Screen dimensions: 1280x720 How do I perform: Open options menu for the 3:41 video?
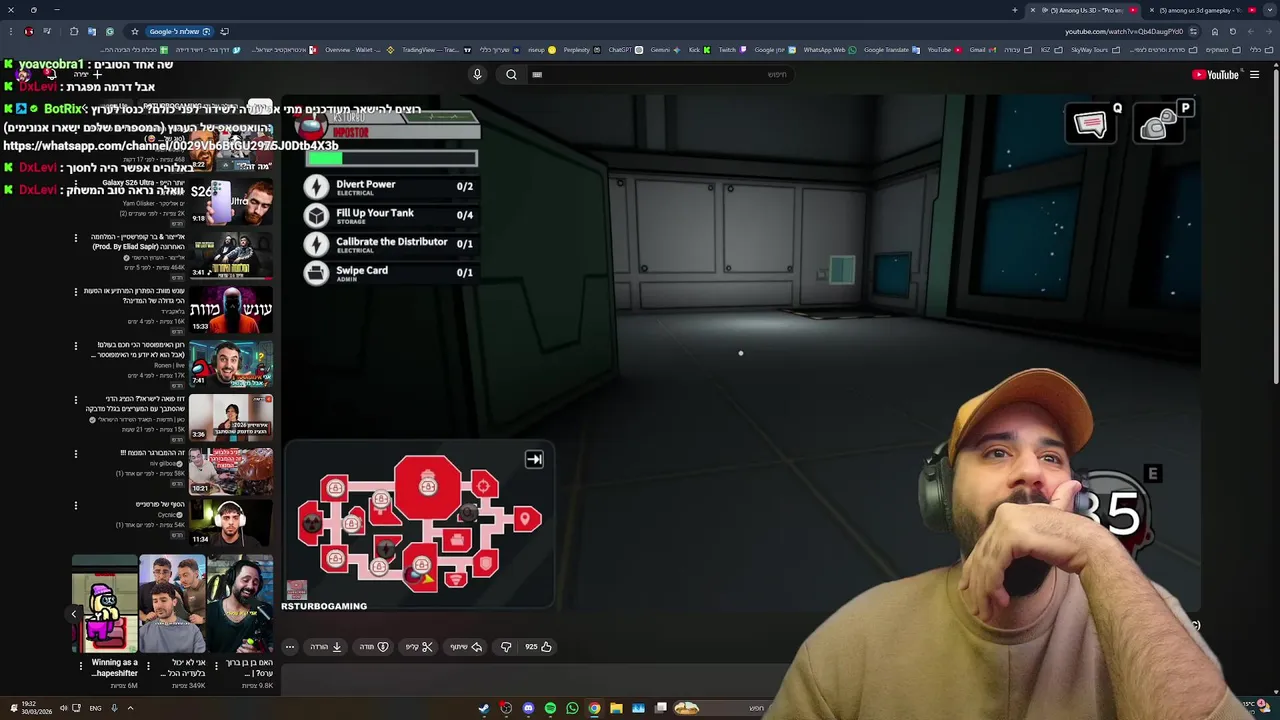coord(75,238)
